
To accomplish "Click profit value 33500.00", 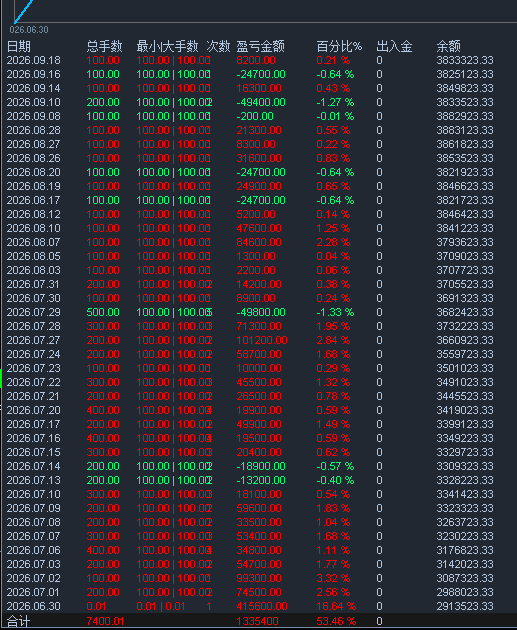I will coord(259,522).
